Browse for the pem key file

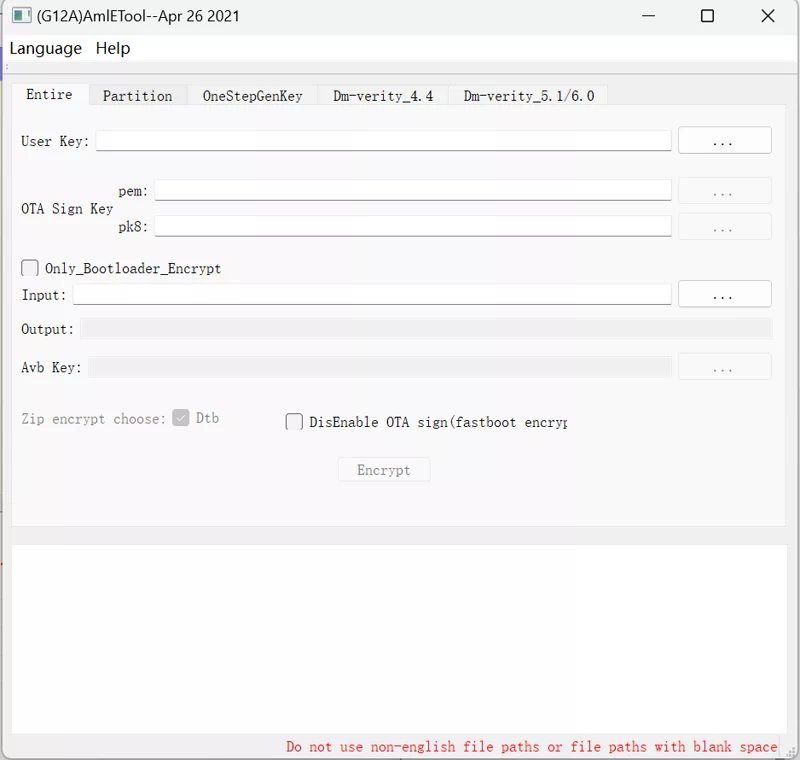point(724,191)
